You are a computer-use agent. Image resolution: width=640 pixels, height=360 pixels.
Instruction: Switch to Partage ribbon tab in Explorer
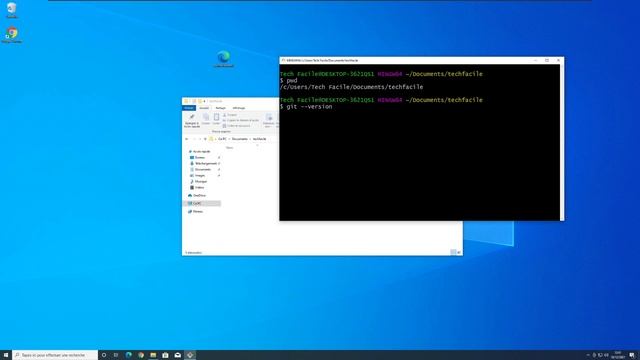coord(220,108)
